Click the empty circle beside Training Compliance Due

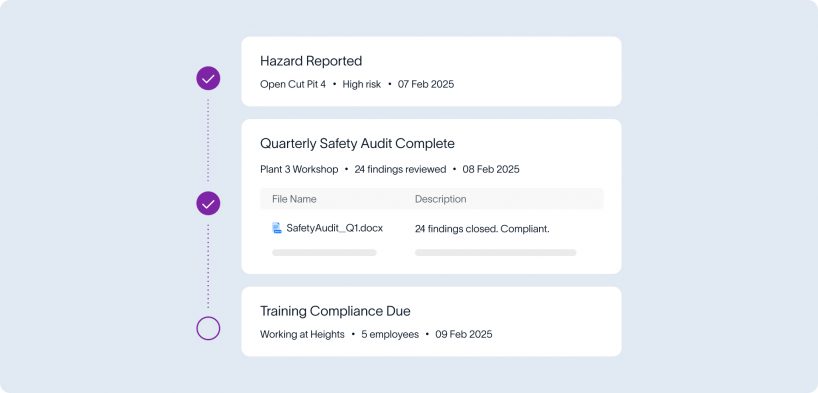208,328
